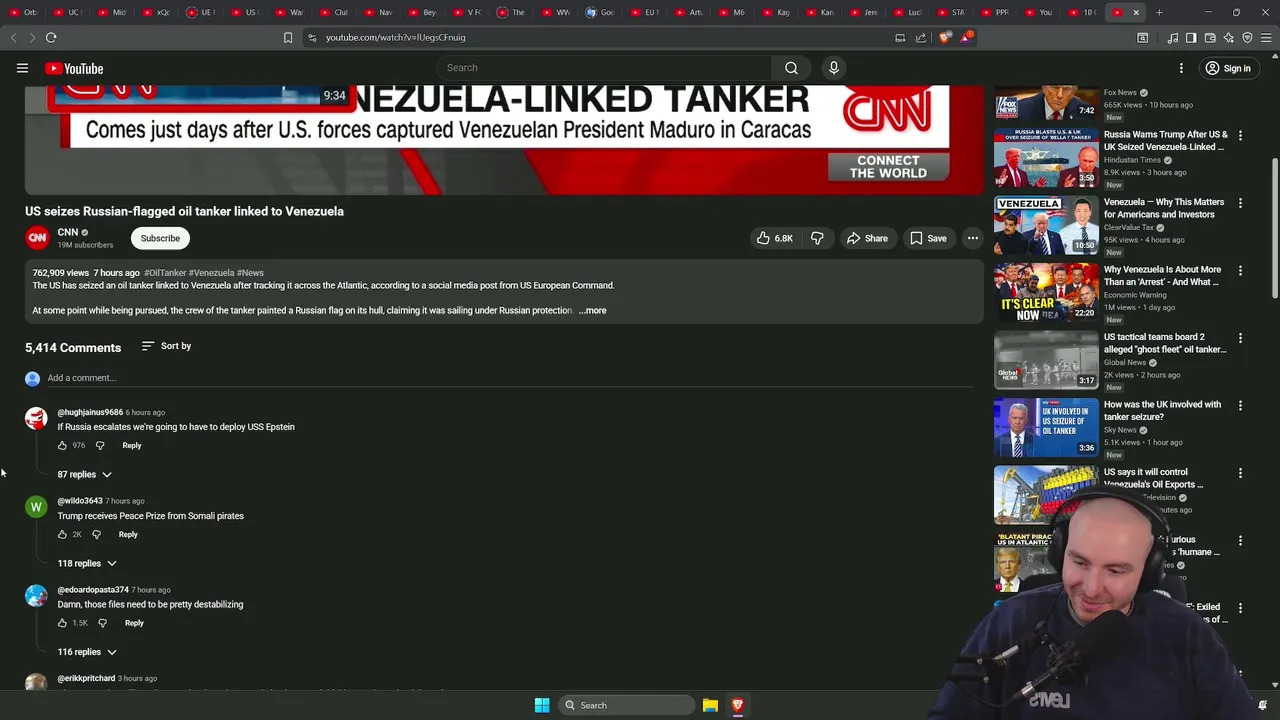The height and width of the screenshot is (720, 1280).
Task: Expand the 116 replies thread
Action: tap(86, 652)
